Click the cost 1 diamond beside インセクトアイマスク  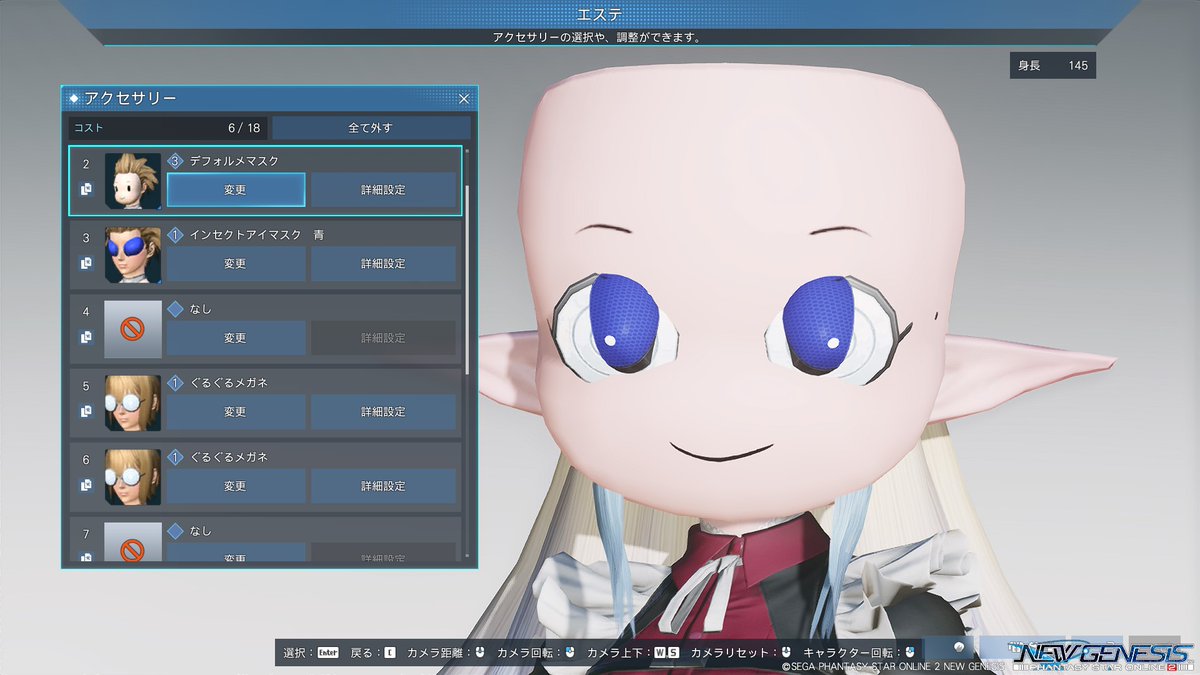coord(175,235)
